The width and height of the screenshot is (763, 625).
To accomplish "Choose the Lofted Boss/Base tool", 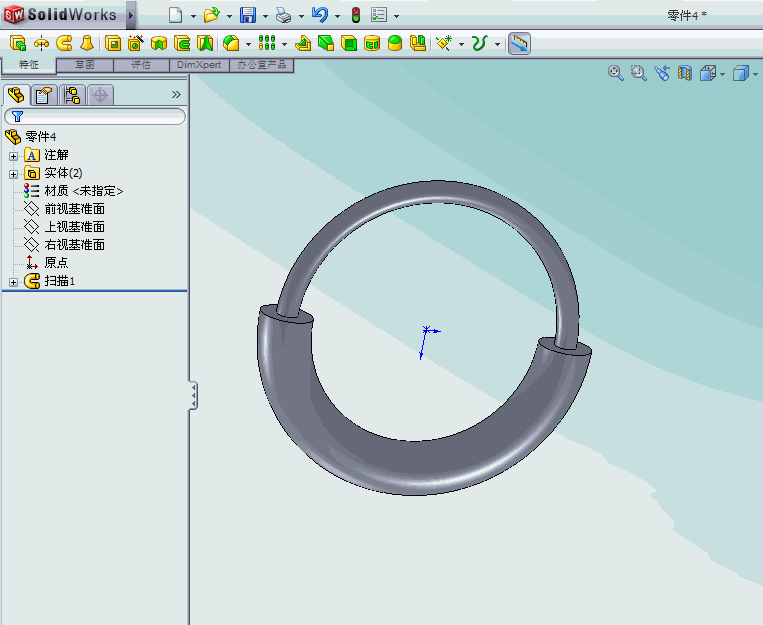I will pos(87,43).
